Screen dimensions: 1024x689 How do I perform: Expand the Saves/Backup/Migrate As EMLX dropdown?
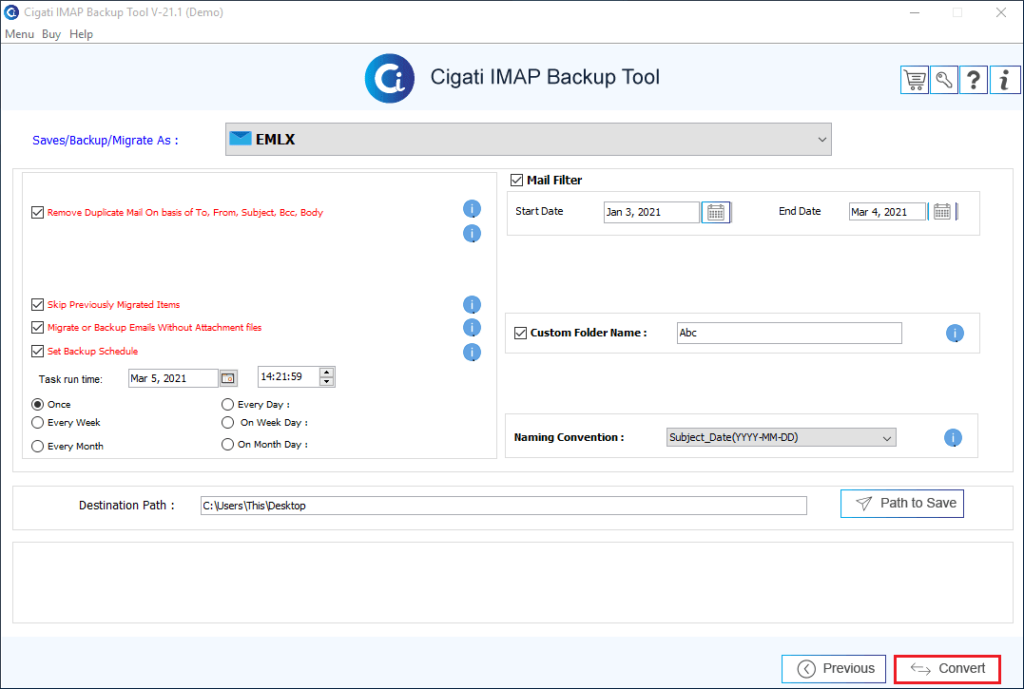(x=528, y=139)
